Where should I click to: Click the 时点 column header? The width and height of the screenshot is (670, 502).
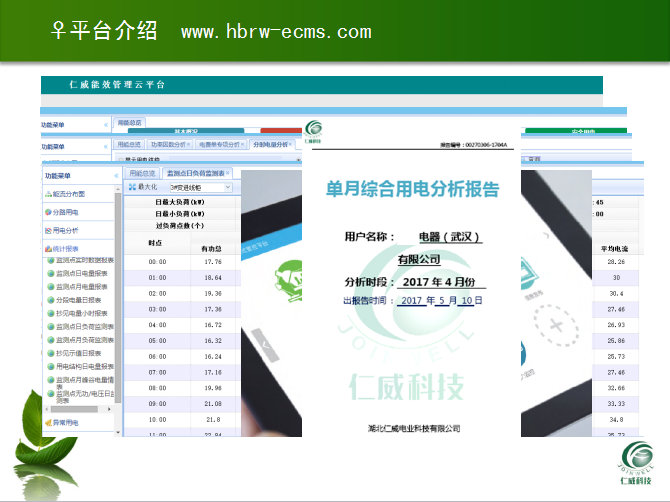pyautogui.click(x=156, y=243)
